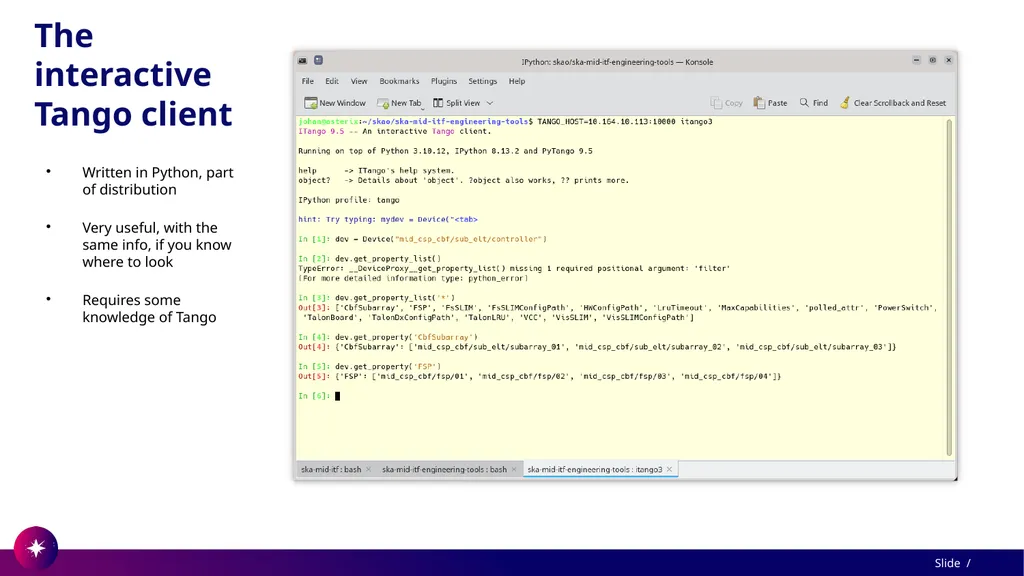
Task: Open the Settings menu
Action: (x=483, y=81)
